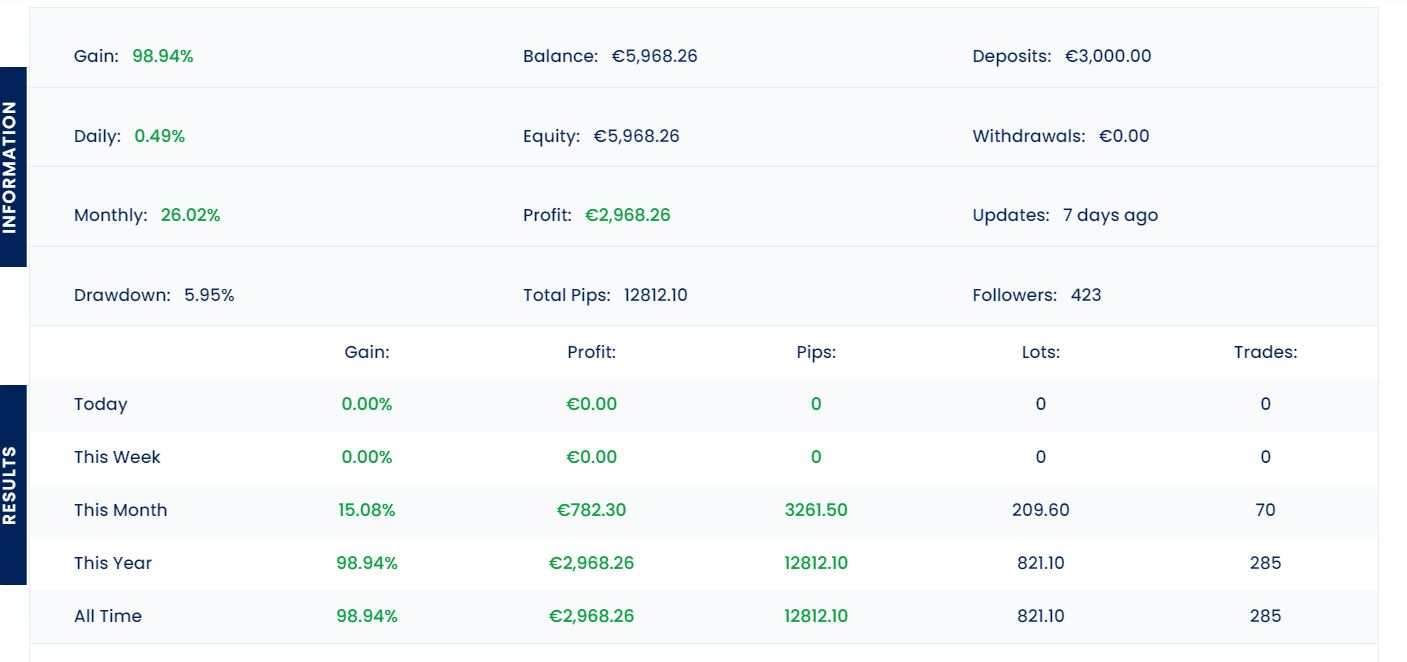Viewport: 1407px width, 662px height.
Task: Click the Daily gain value 0.49%
Action: 160,136
